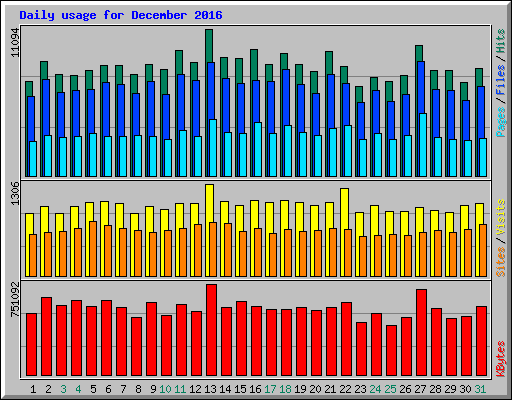Image resolution: width=512 pixels, height=400 pixels.
Task: Click day 16 on the x-axis
Action: [255, 389]
